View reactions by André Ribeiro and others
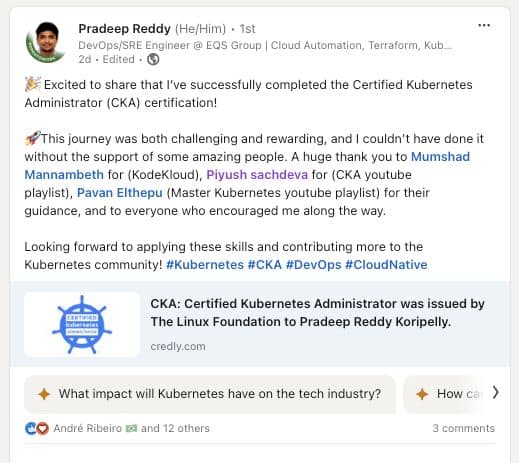Screen dimensions: 519x463 coord(131,428)
